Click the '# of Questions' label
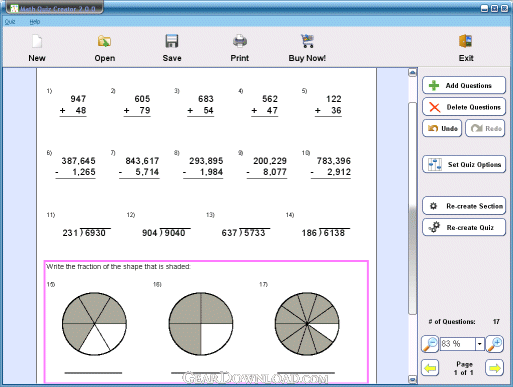 pos(452,322)
